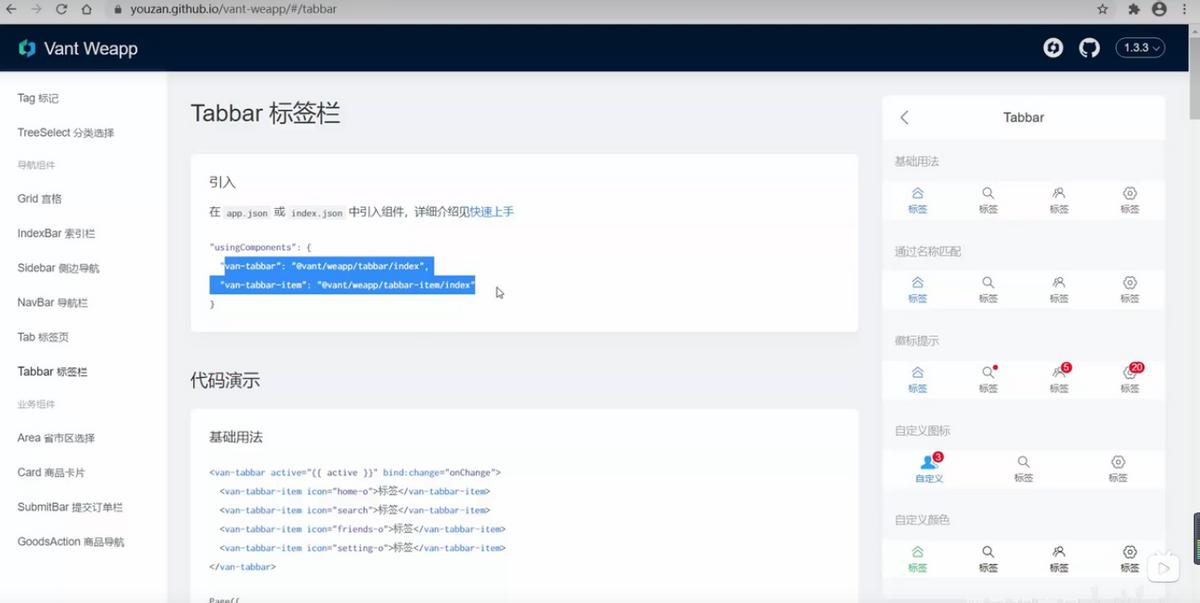The width and height of the screenshot is (1200, 603).
Task: Click the friends tab with badge 5
Action: [1059, 377]
